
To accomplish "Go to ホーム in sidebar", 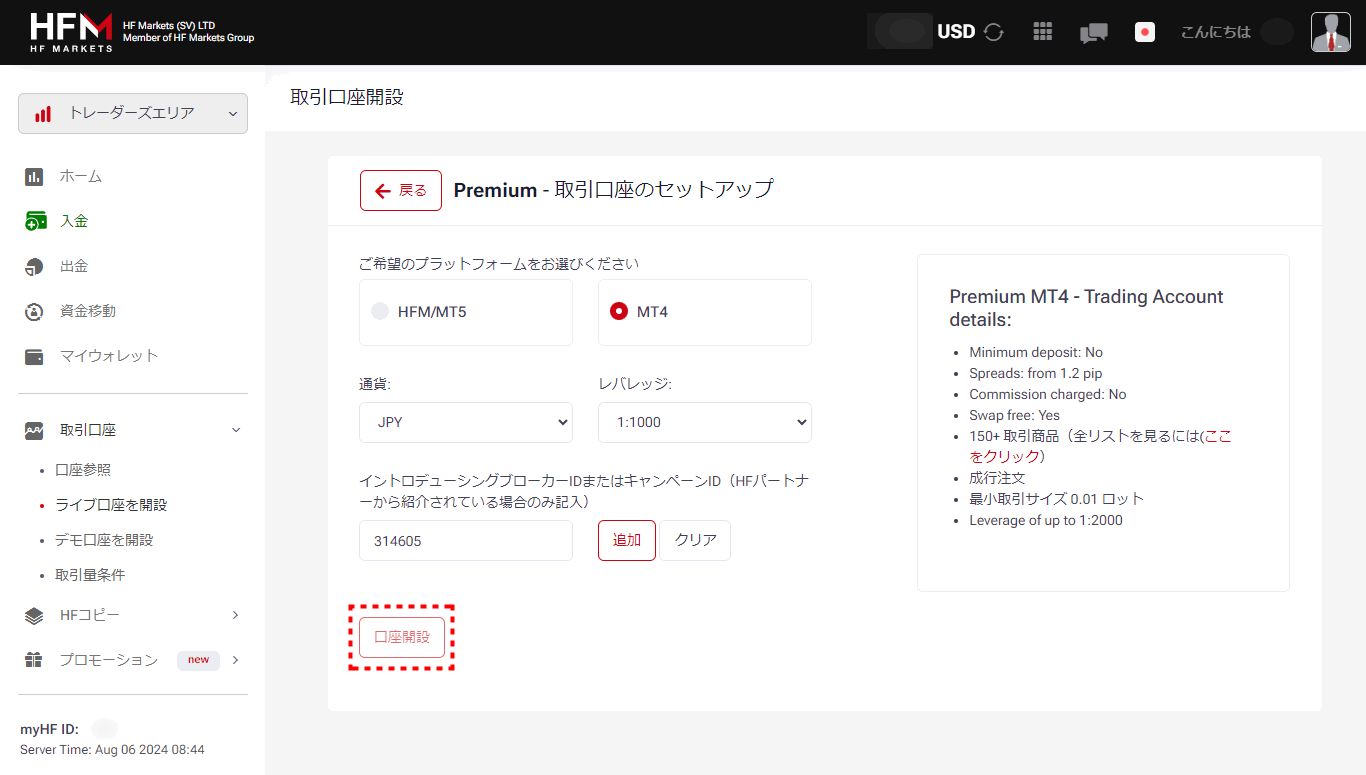I will tap(81, 176).
